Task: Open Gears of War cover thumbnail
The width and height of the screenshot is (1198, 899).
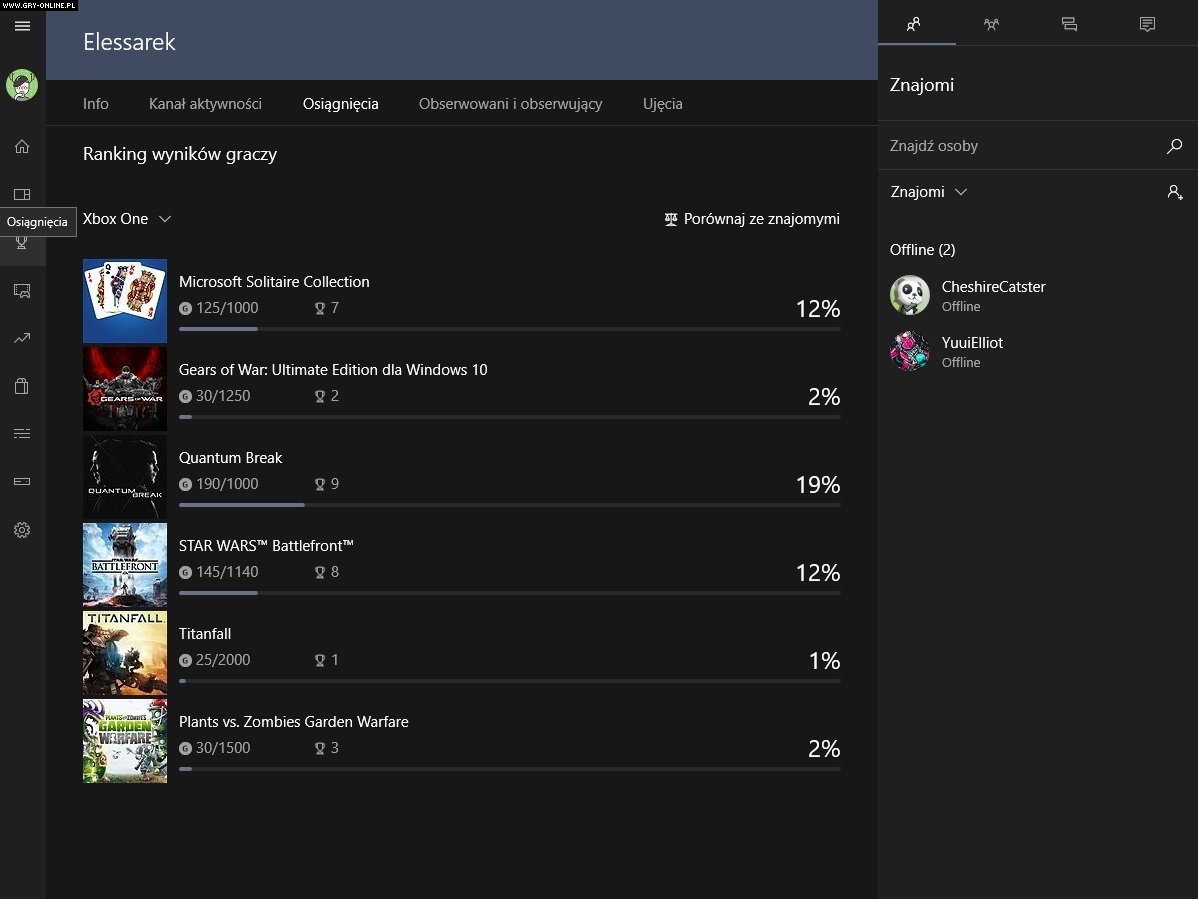Action: (x=125, y=389)
